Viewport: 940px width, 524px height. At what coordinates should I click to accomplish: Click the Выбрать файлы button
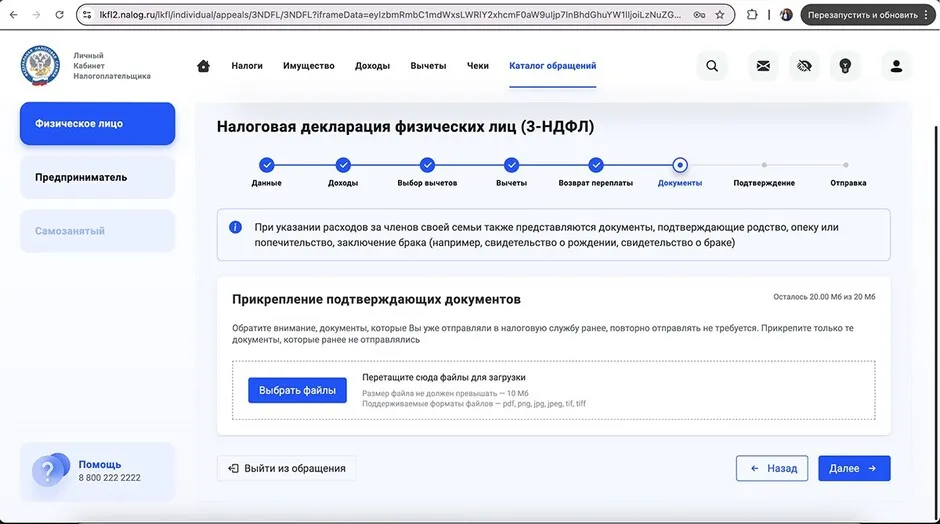[297, 390]
